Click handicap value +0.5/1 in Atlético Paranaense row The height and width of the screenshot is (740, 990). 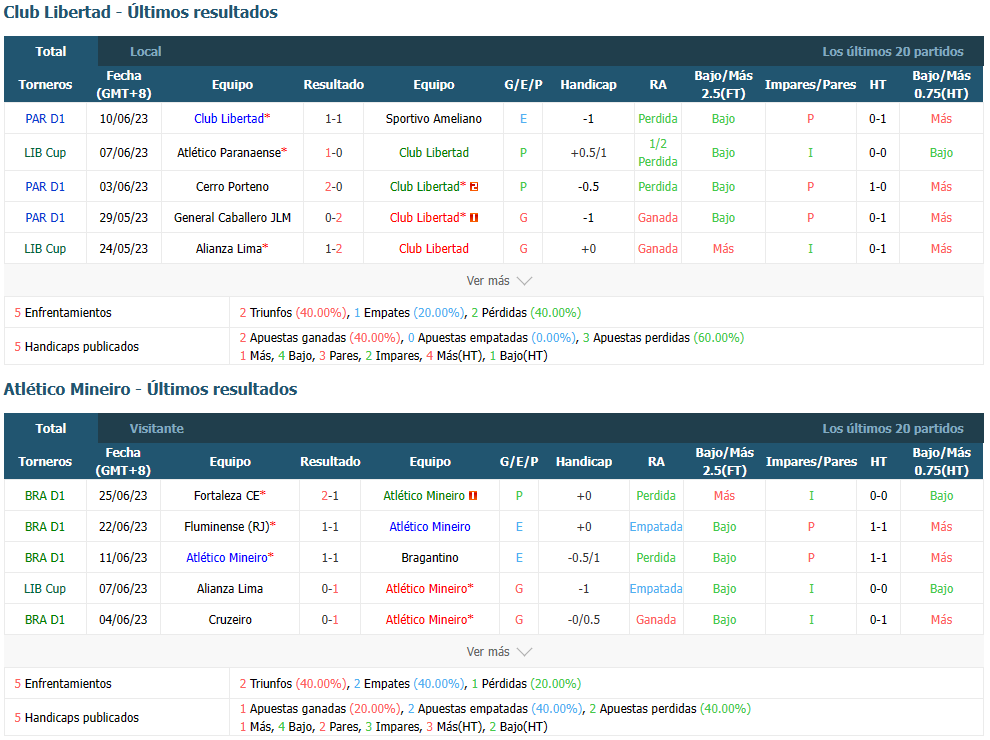[588, 153]
